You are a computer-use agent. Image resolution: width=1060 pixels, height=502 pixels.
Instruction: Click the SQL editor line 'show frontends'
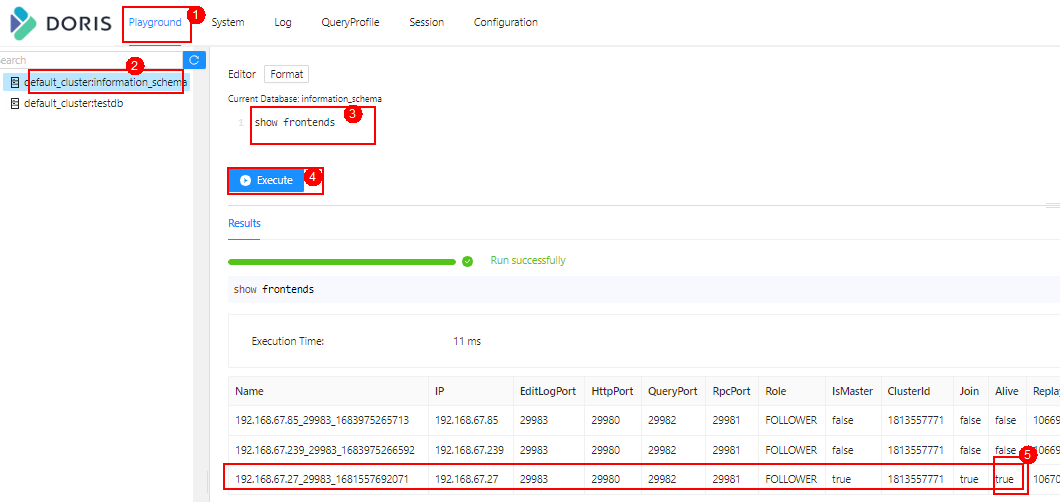295,123
